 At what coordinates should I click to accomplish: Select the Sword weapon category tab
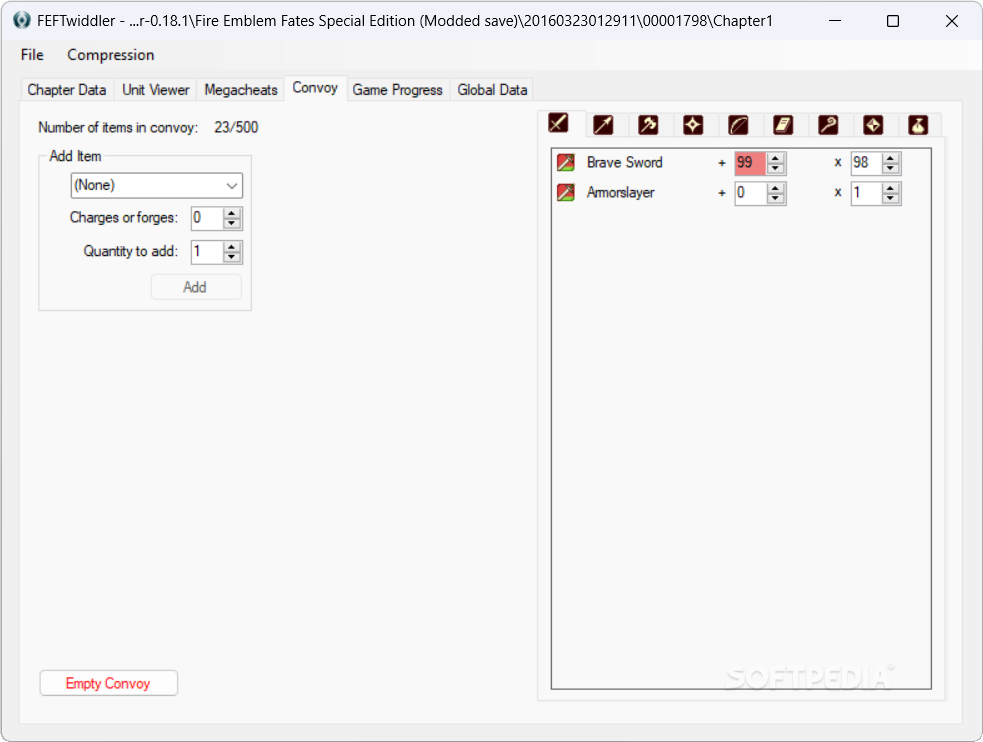(x=558, y=123)
